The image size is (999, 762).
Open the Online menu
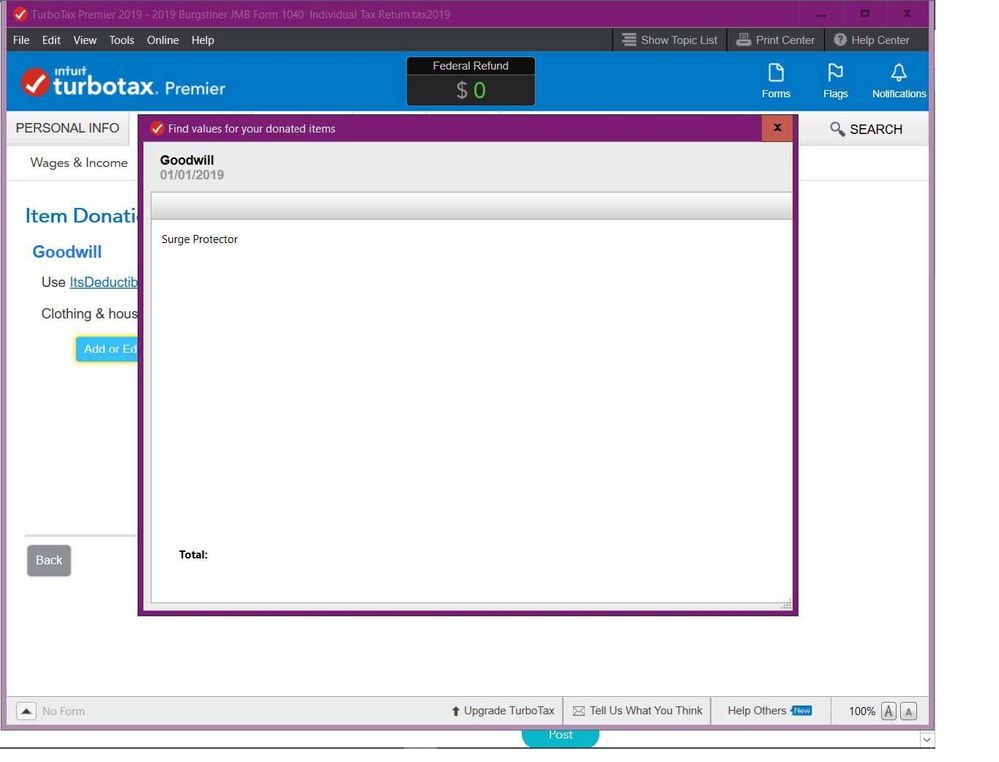tap(162, 40)
